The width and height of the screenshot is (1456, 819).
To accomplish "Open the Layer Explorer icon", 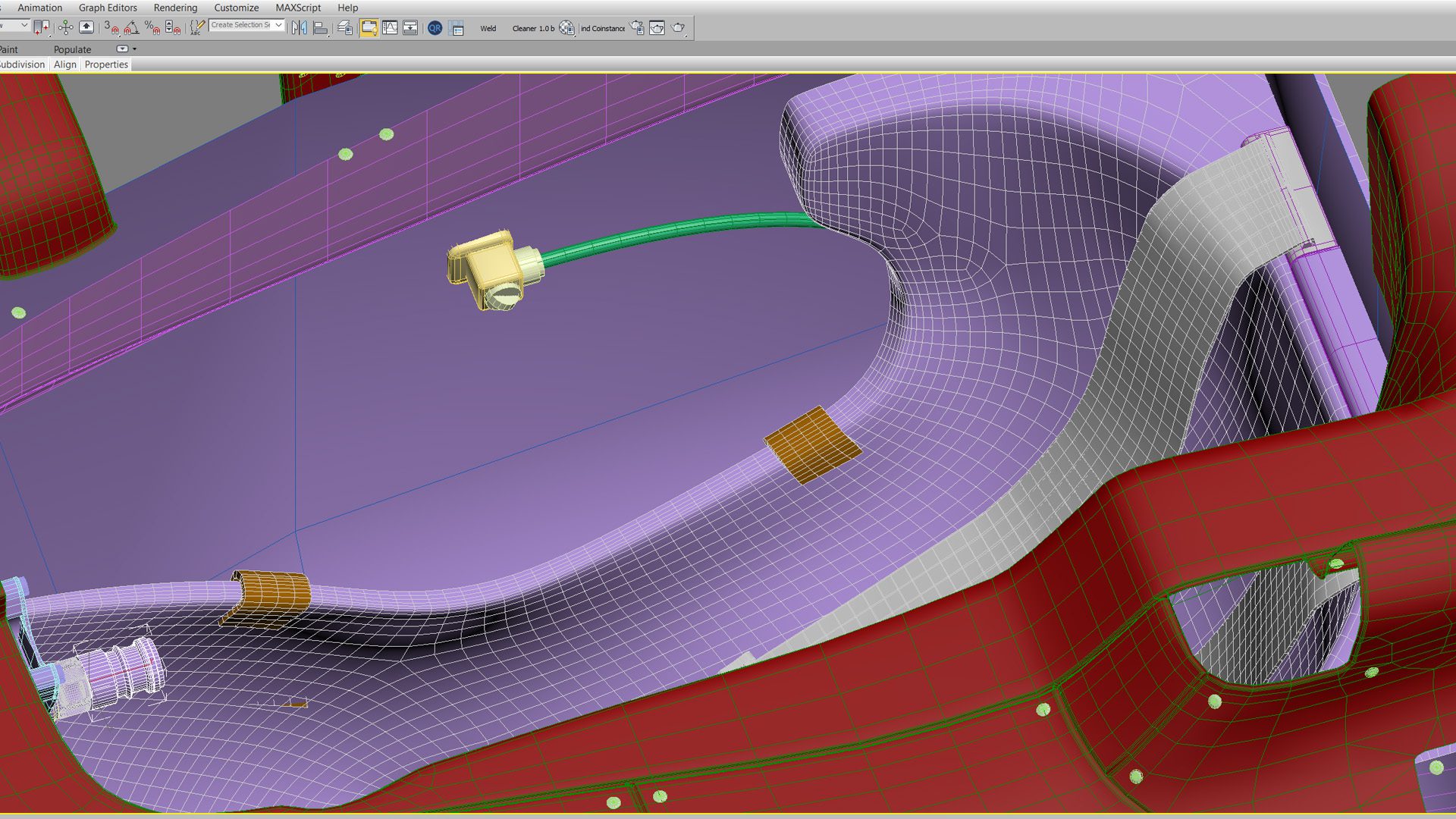I will [x=345, y=27].
